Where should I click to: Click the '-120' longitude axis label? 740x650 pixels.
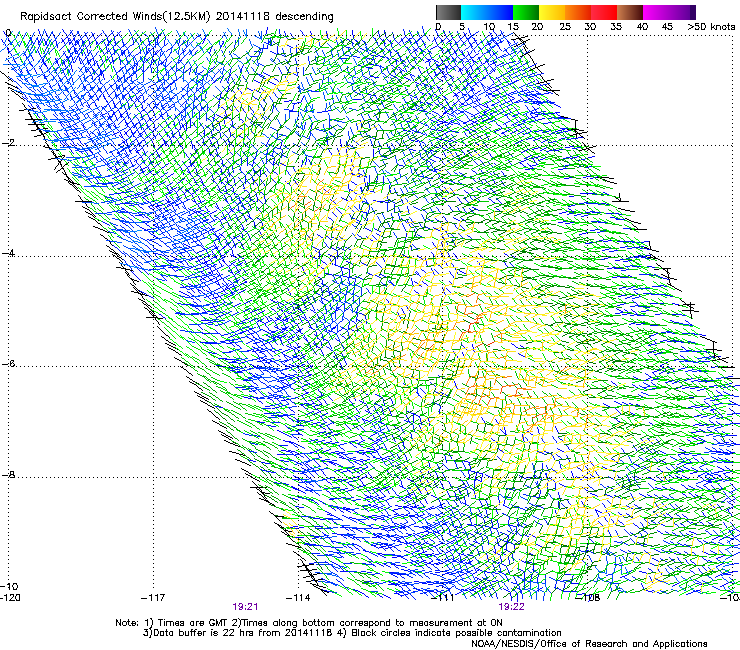(11, 598)
